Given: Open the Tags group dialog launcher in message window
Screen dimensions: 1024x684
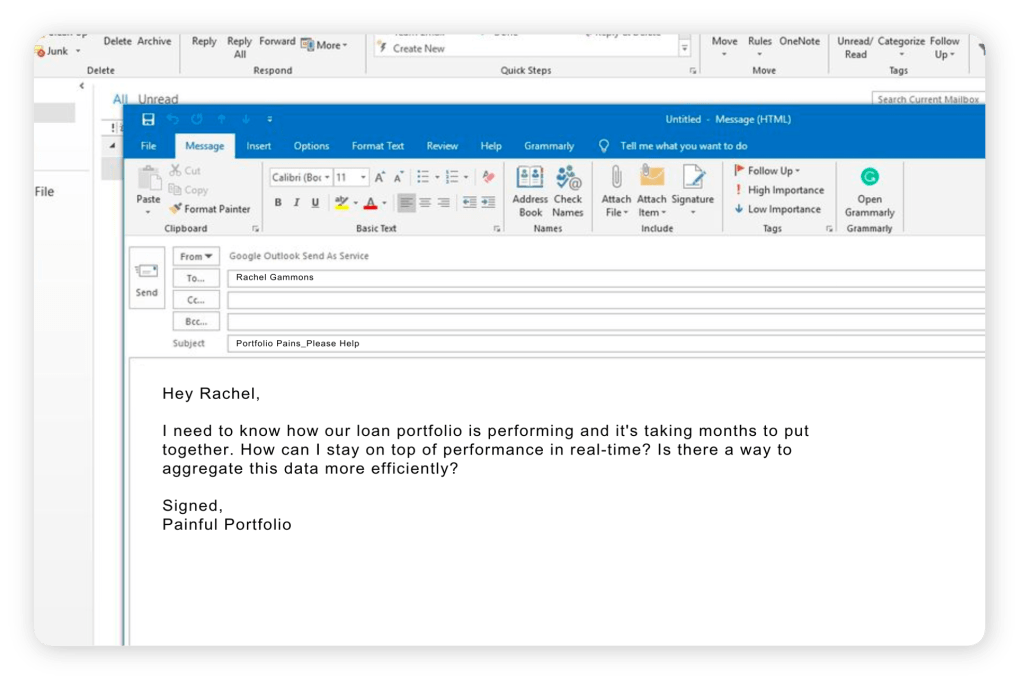Looking at the screenshot, I should (829, 229).
